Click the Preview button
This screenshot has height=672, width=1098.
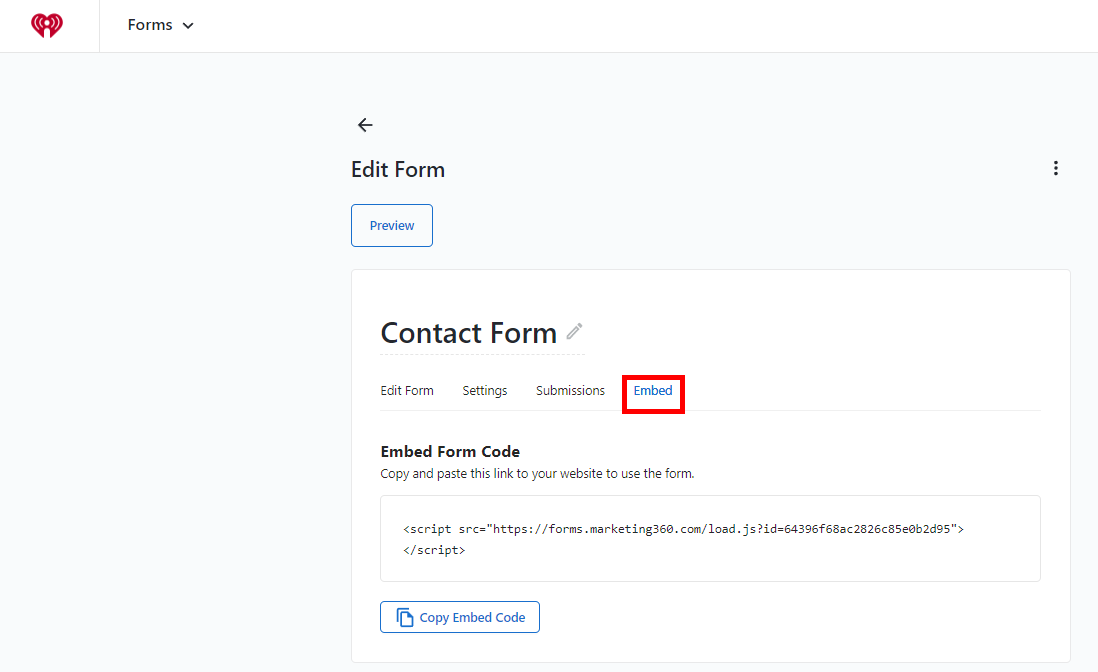coord(392,225)
